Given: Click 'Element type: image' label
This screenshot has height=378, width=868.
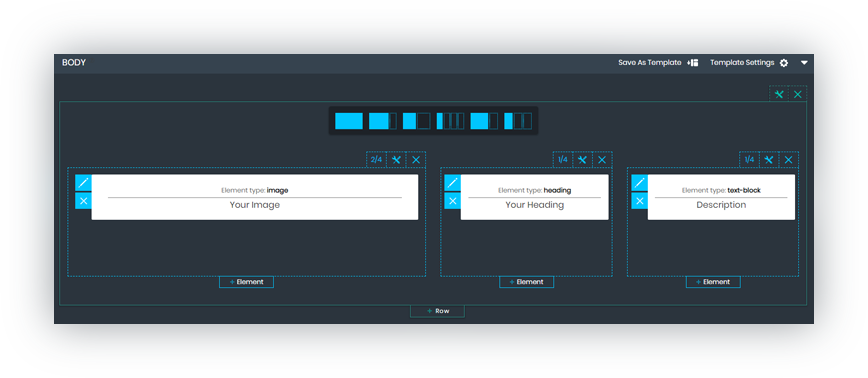Looking at the screenshot, I should click(255, 190).
